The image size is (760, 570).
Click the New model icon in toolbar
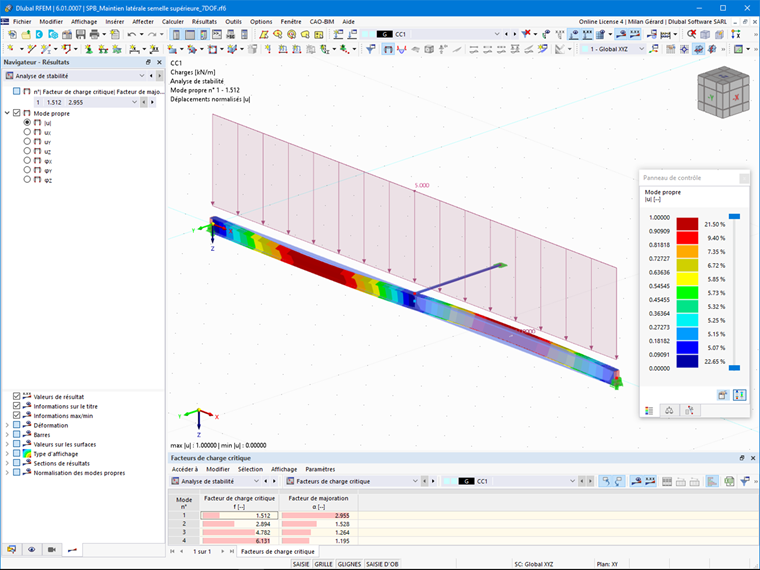12,34
